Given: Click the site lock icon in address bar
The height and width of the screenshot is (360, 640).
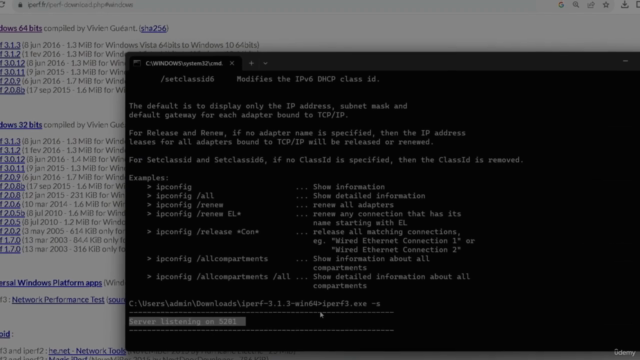Looking at the screenshot, I should pos(20,5).
